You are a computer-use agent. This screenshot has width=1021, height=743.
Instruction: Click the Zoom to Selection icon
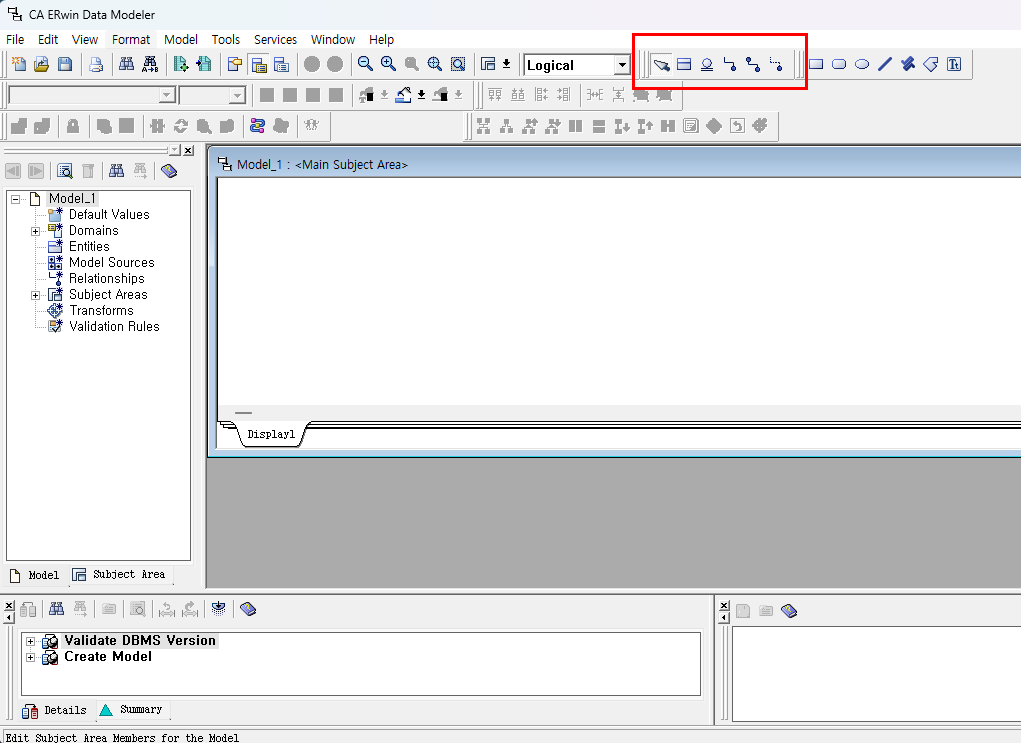(x=458, y=64)
